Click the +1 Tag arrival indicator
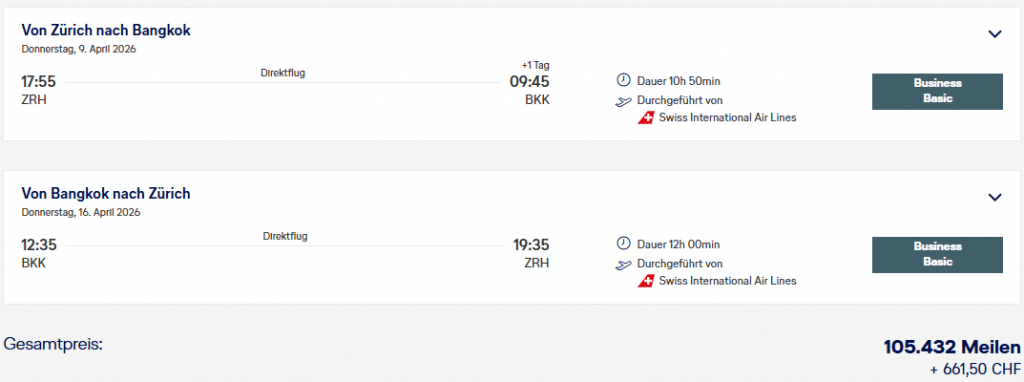1024x382 pixels. click(536, 65)
